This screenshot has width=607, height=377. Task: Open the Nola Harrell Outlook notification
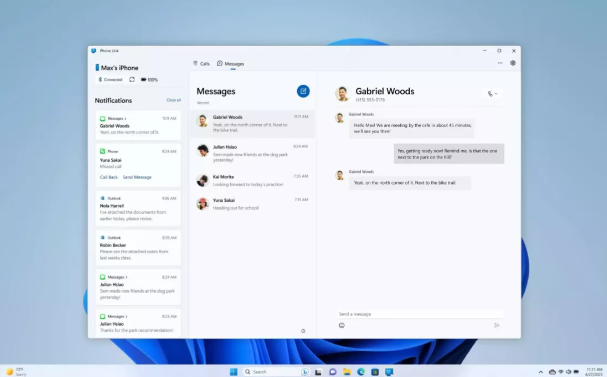point(138,208)
